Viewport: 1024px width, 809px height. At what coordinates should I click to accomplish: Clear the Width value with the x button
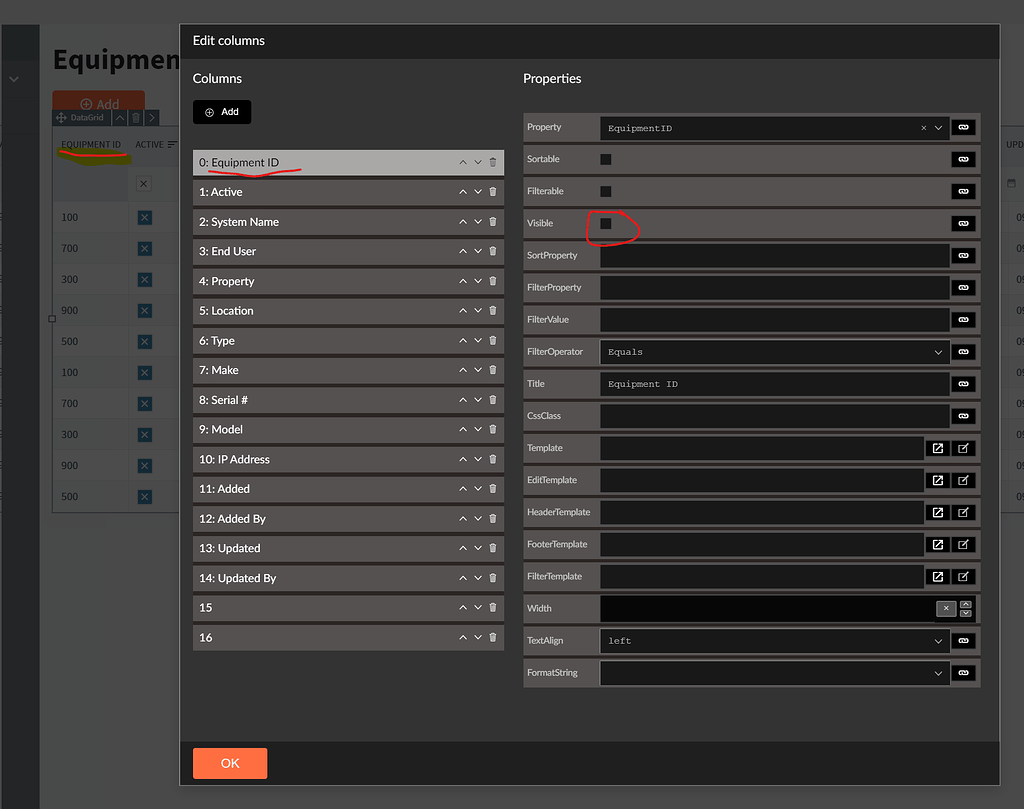(946, 608)
